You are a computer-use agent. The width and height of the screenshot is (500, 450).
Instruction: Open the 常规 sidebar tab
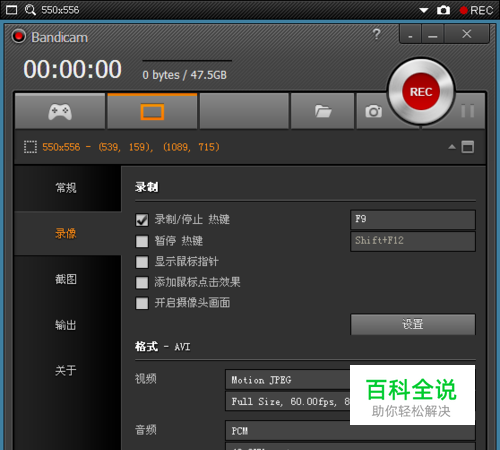coord(68,188)
